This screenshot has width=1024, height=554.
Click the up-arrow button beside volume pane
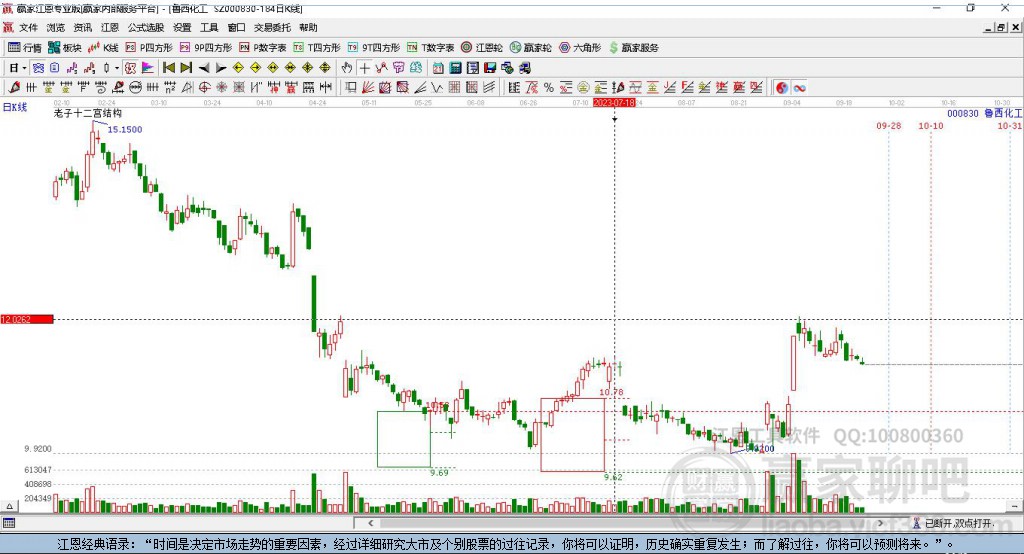tap(9, 506)
